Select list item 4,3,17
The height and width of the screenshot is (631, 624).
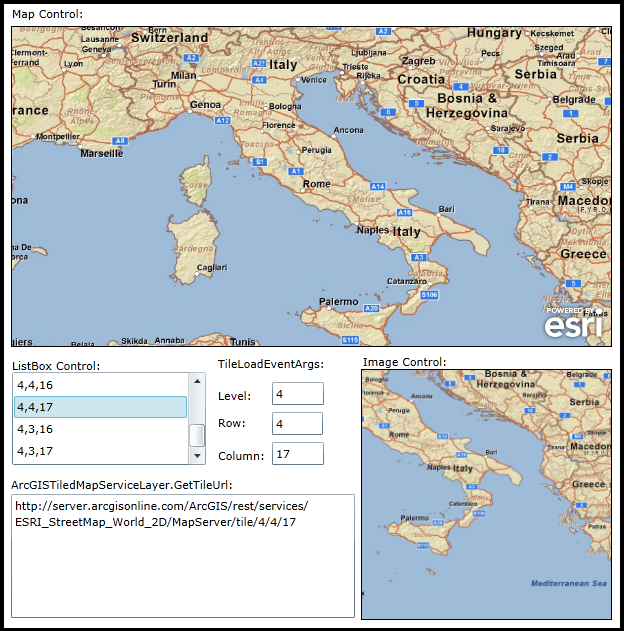point(101,451)
